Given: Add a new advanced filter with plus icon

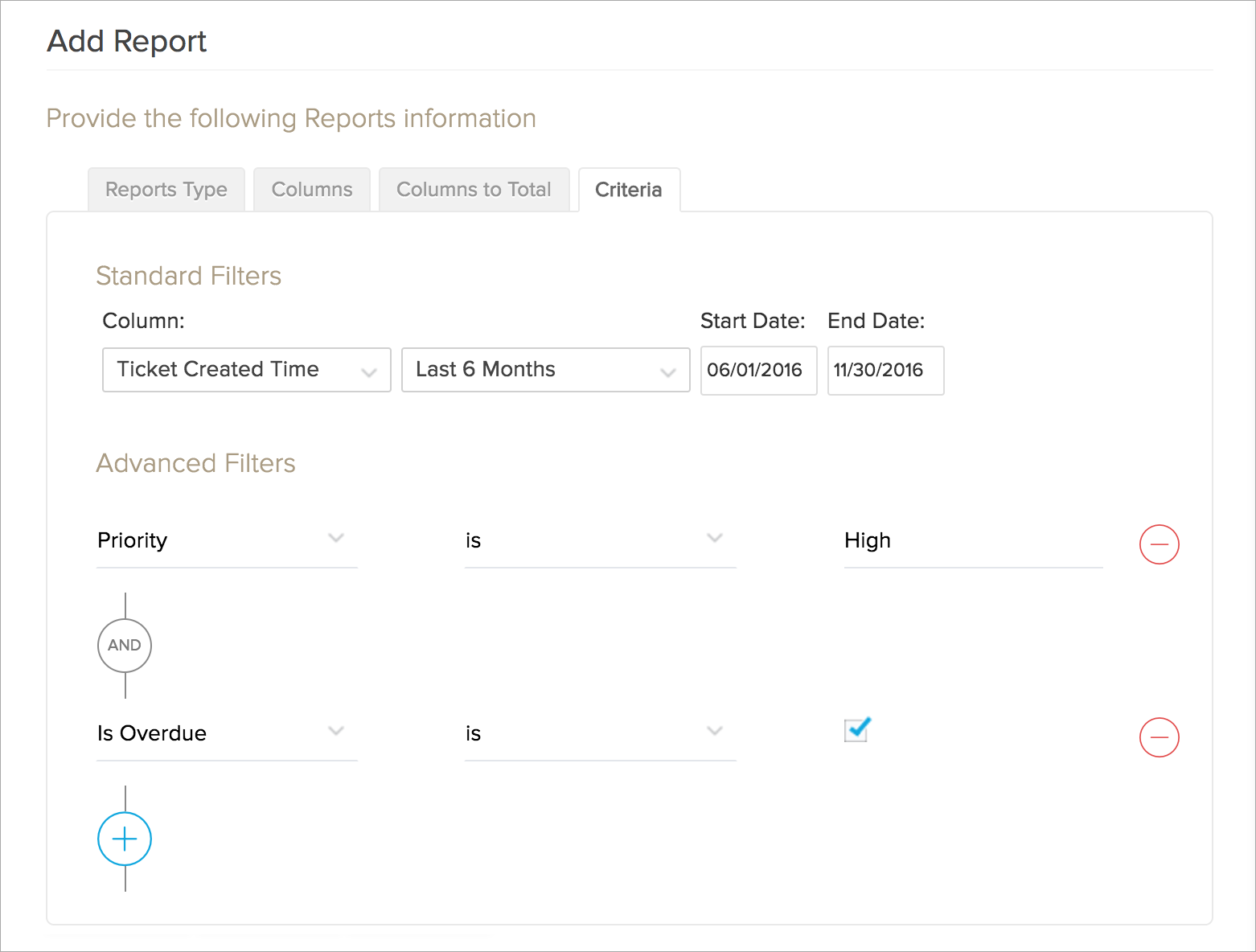Looking at the screenshot, I should coord(125,839).
